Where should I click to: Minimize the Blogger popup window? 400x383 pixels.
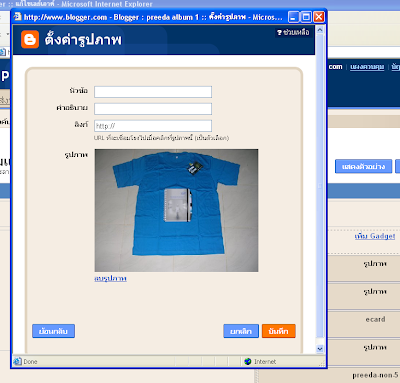click(x=294, y=17)
